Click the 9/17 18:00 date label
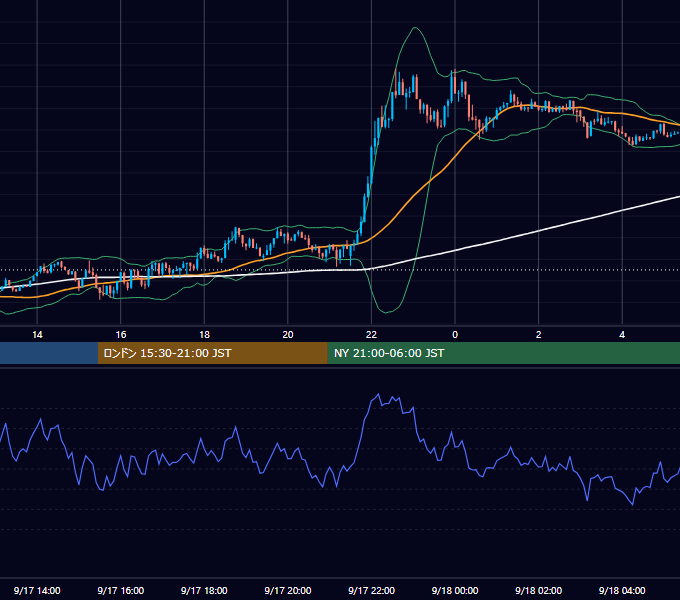This screenshot has height=600, width=680. 204,590
